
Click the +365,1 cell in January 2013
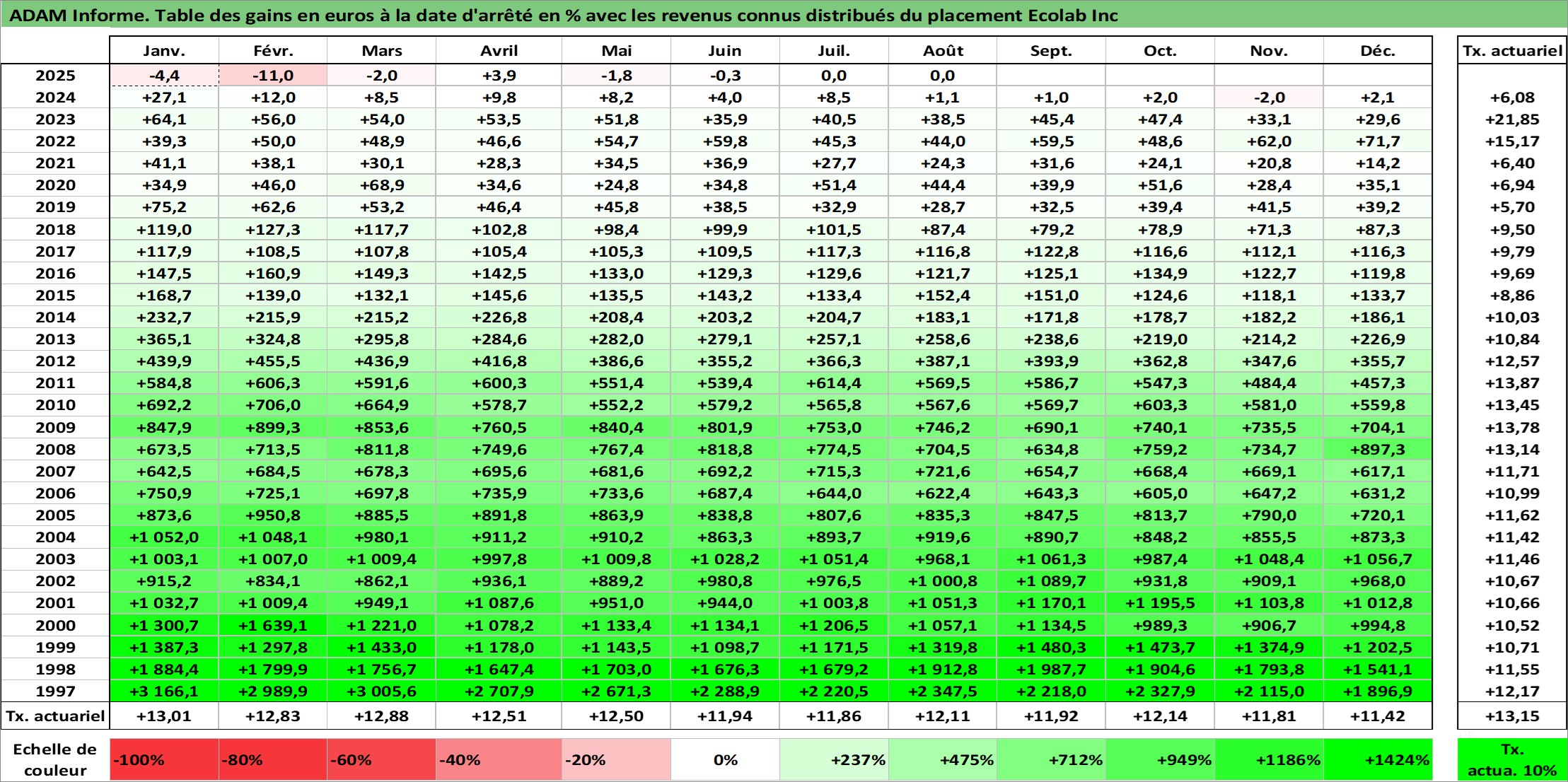[x=164, y=339]
